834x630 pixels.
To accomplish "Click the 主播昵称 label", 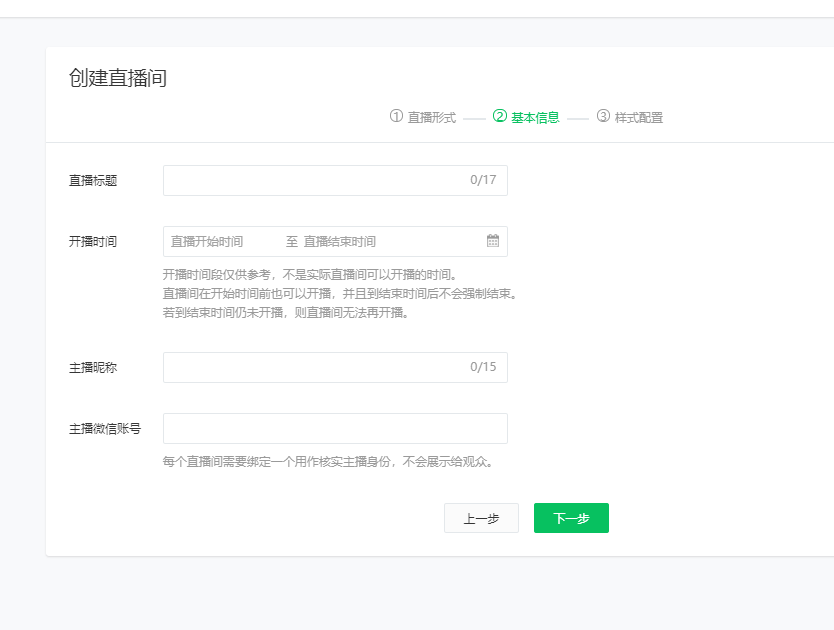I will (x=93, y=368).
